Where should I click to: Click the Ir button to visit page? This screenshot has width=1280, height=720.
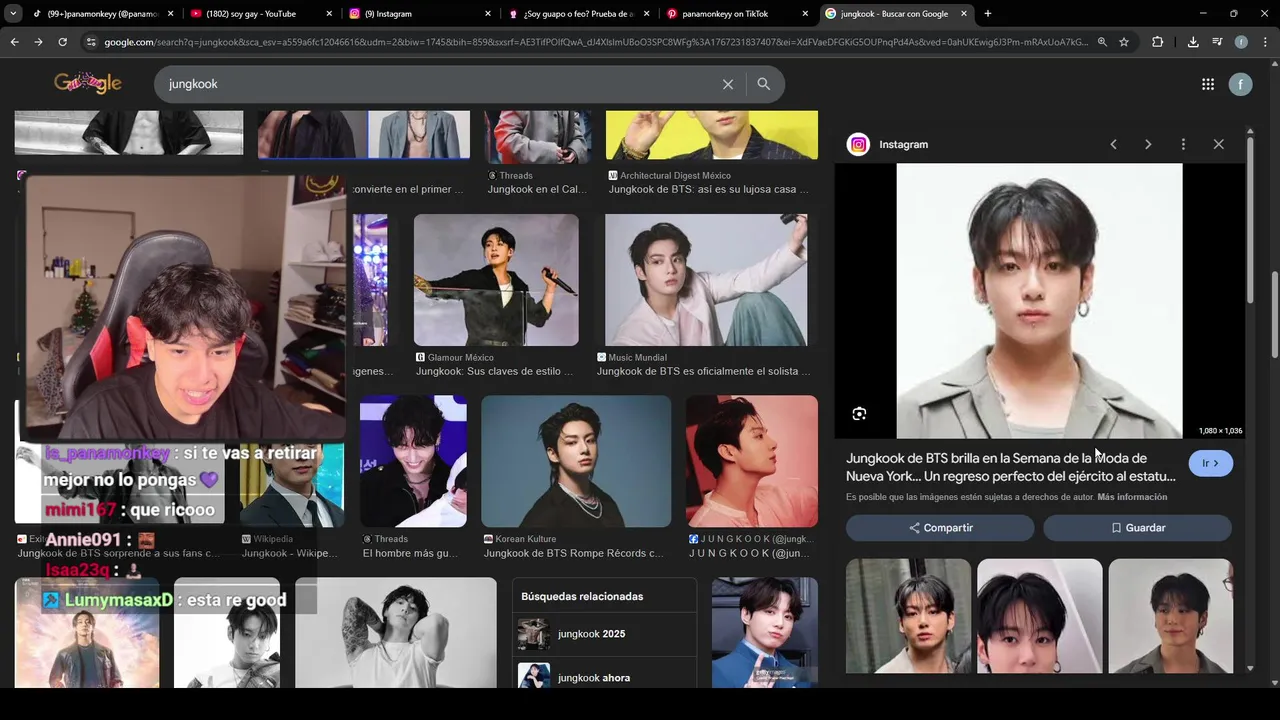pyautogui.click(x=1210, y=463)
